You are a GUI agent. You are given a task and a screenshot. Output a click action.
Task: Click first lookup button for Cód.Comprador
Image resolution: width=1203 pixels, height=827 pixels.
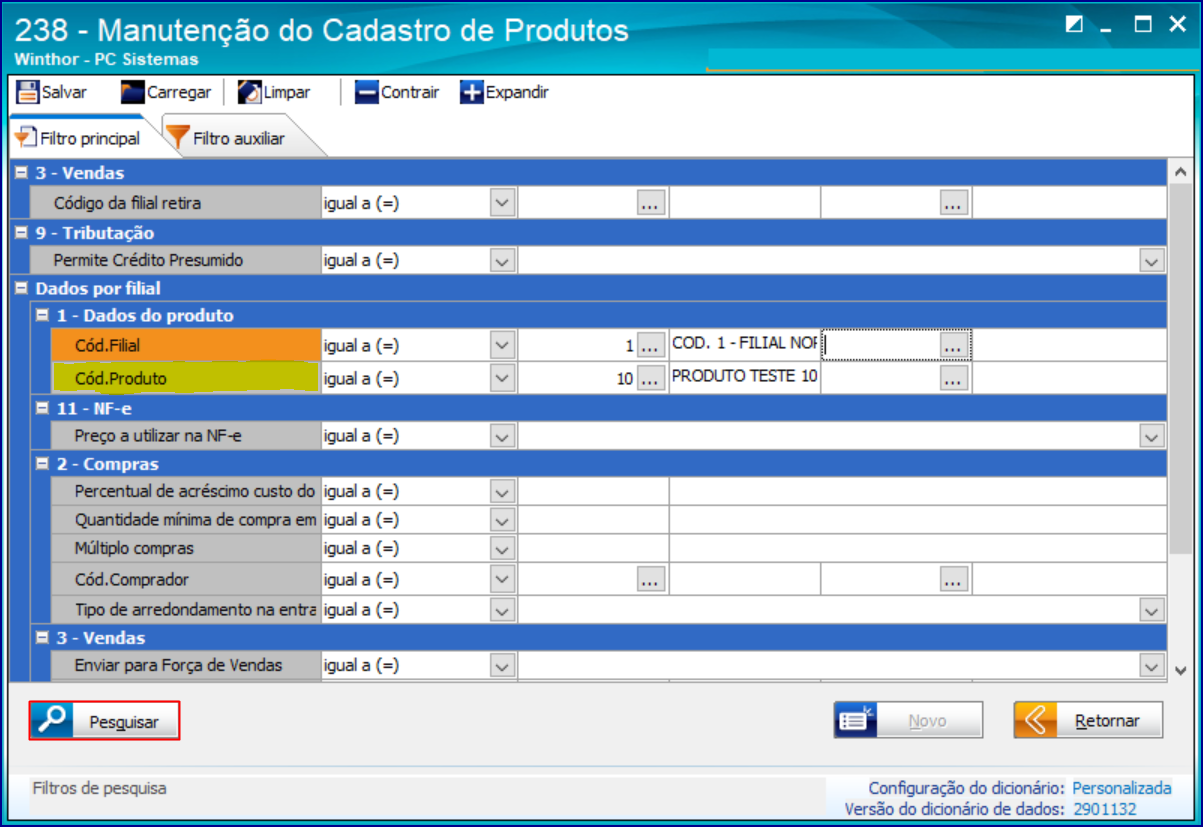point(652,579)
